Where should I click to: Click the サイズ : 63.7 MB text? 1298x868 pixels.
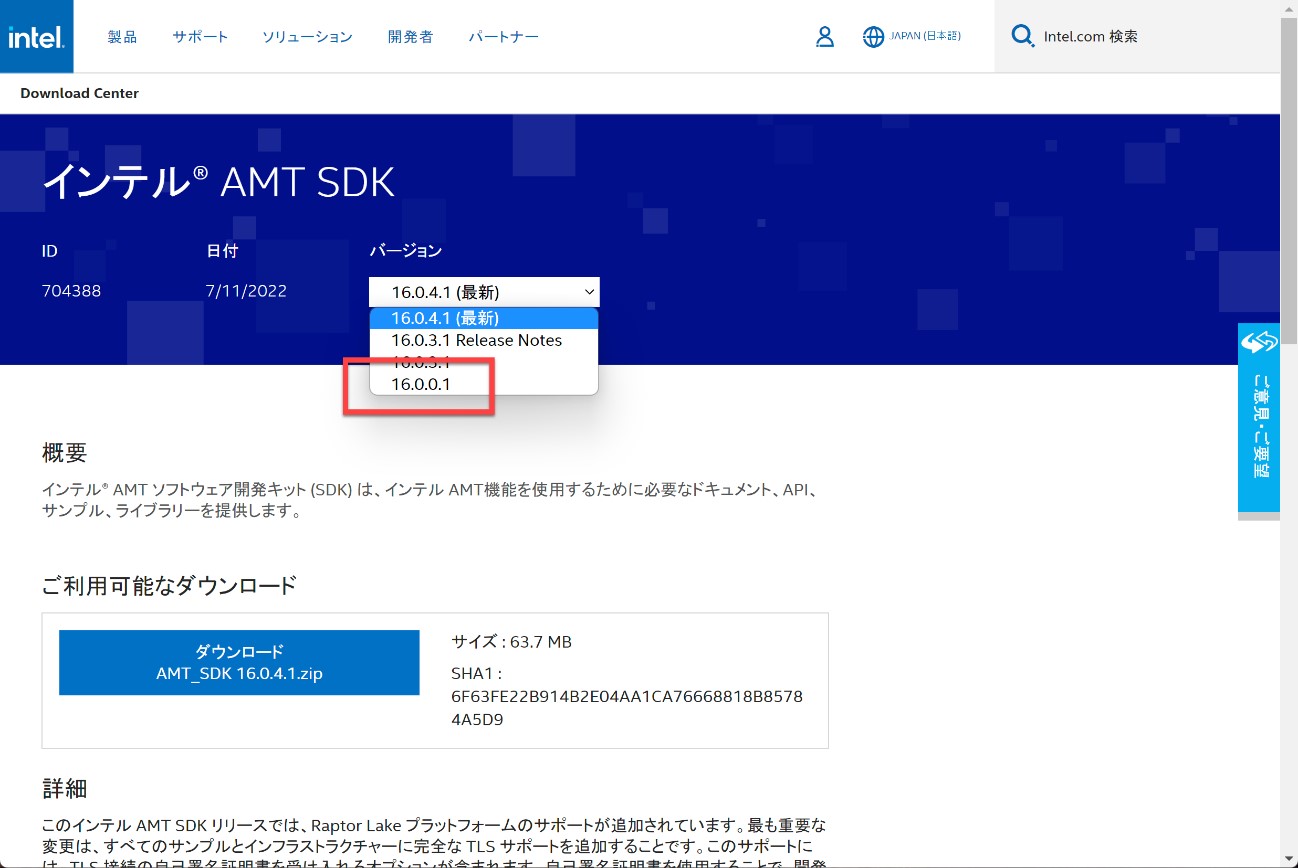coord(511,642)
